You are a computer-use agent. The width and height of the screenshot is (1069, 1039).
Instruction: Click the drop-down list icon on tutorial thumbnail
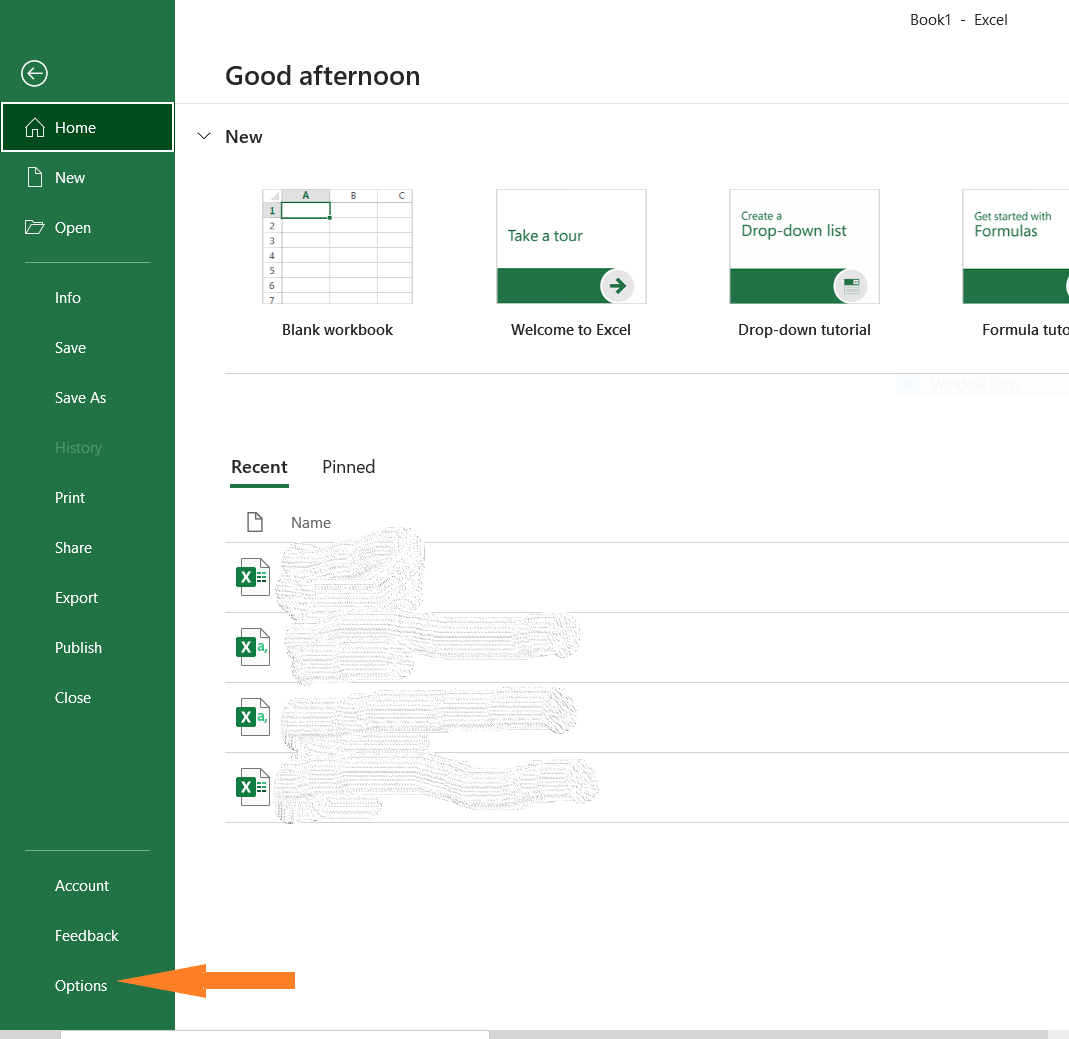[x=851, y=286]
